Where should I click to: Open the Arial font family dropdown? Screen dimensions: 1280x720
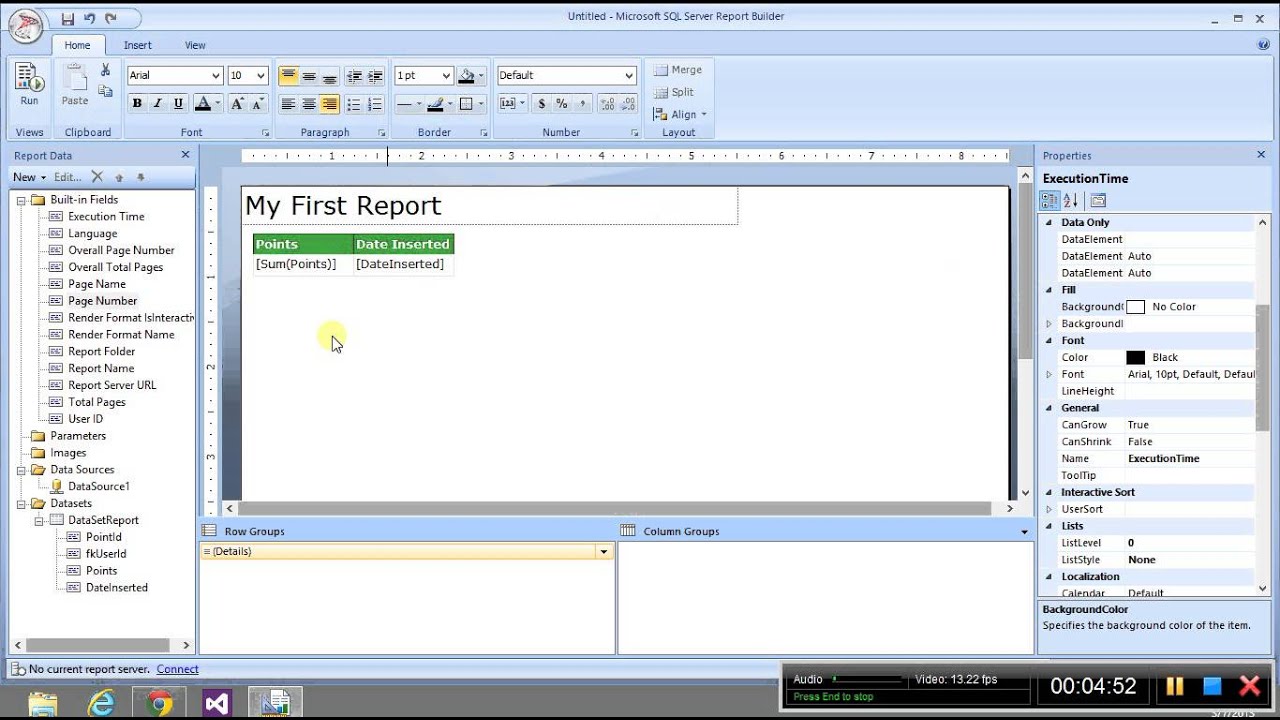[218, 75]
